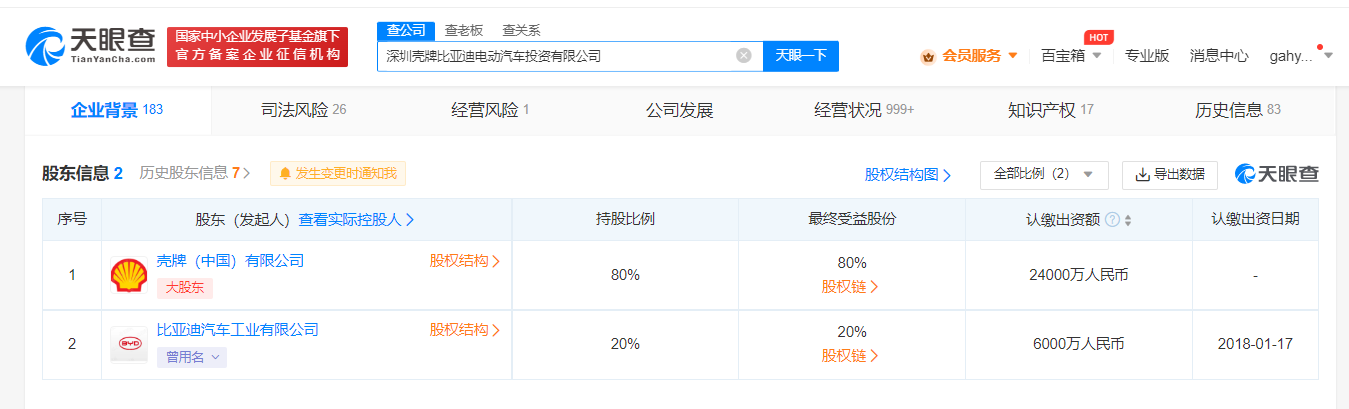Select the 查老板 search tab
The image size is (1349, 409).
pos(464,30)
